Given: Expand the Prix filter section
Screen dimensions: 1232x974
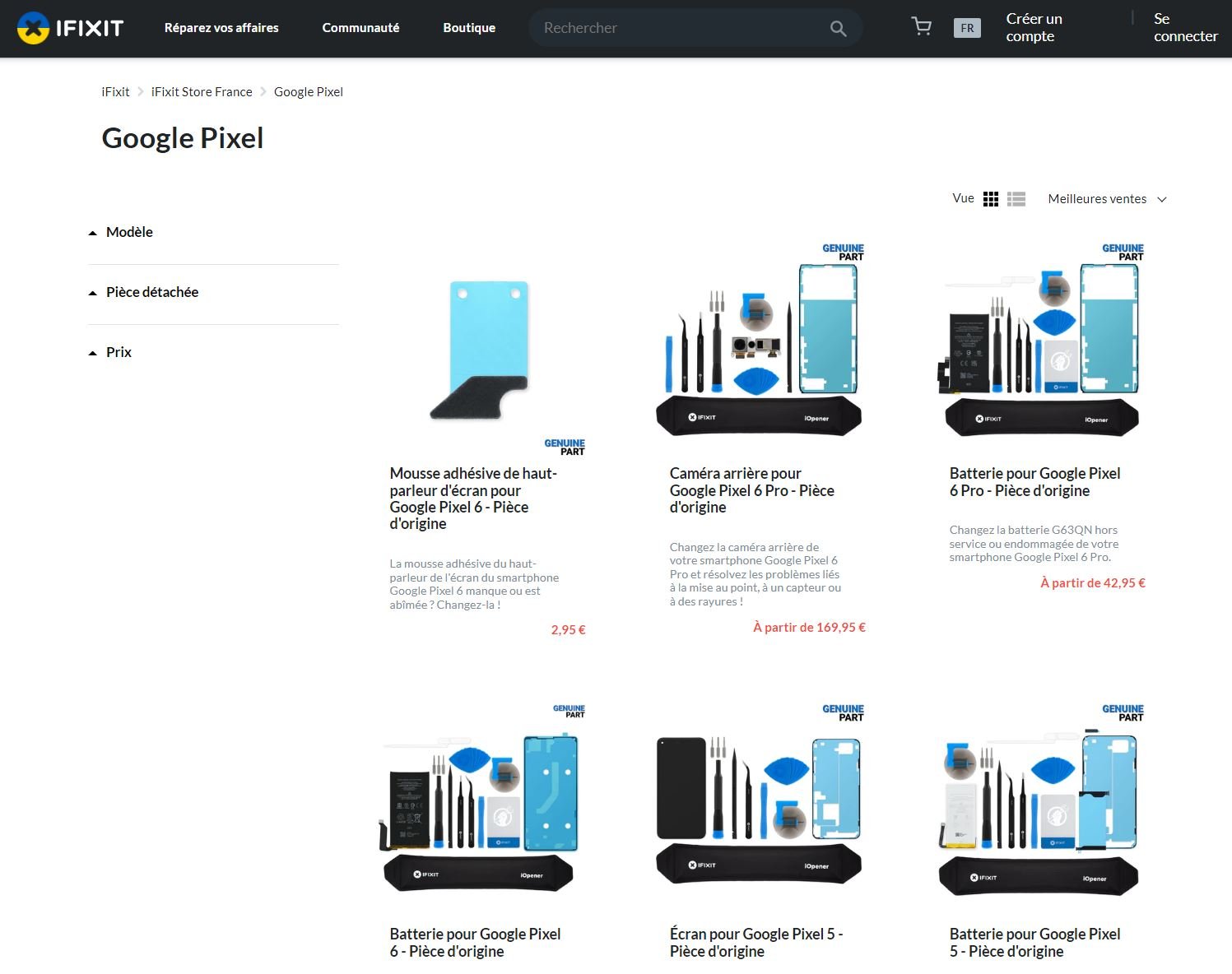Looking at the screenshot, I should tap(119, 352).
